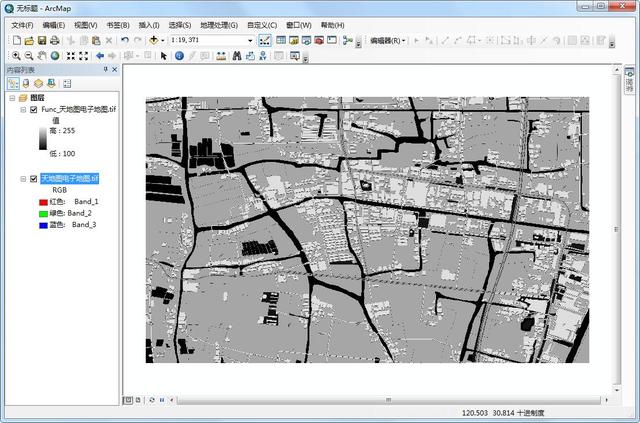
Task: Select the 天地图电子地图.tif layer name
Action: pos(69,178)
